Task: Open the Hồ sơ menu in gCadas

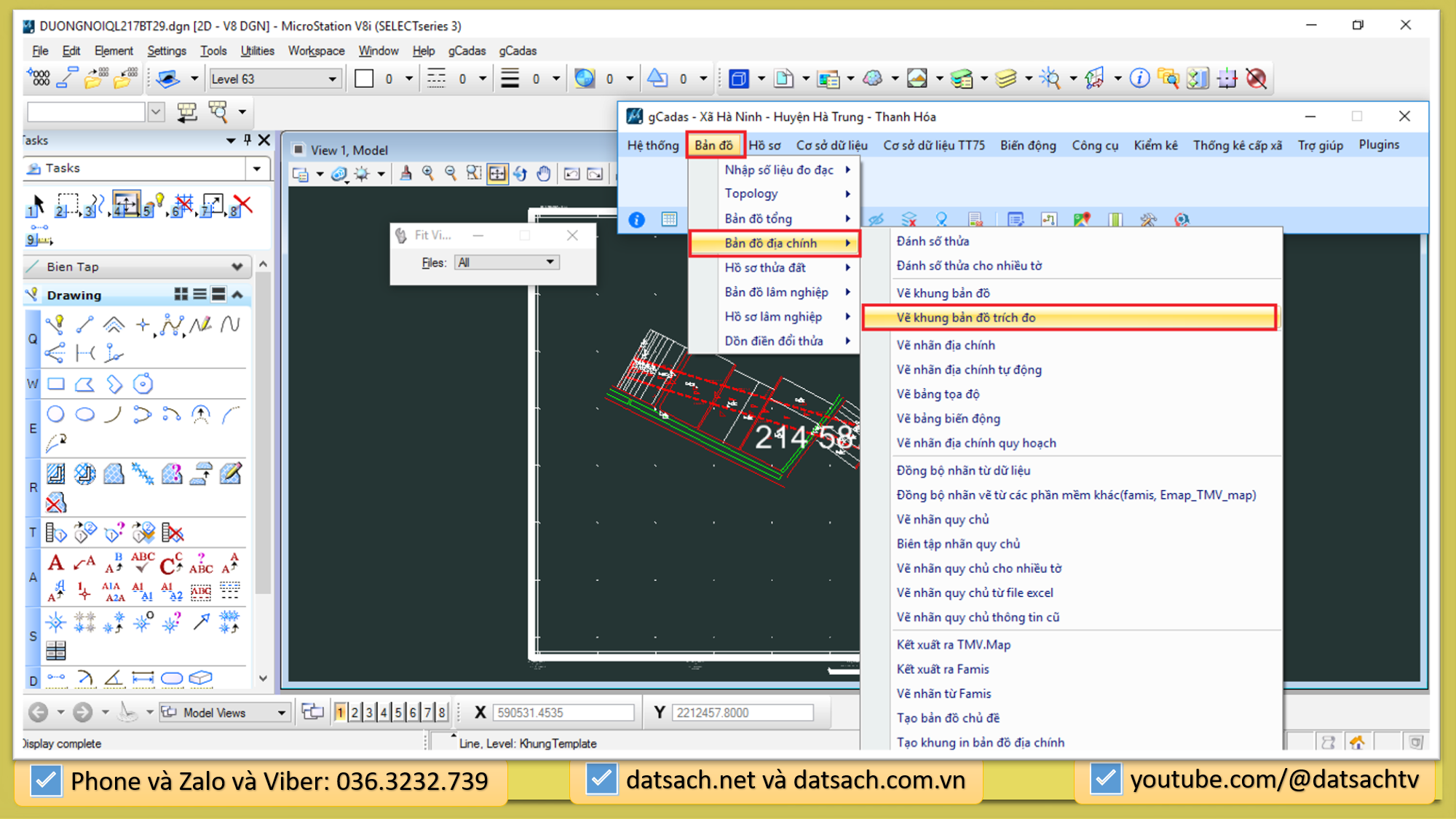Action: pos(764,145)
